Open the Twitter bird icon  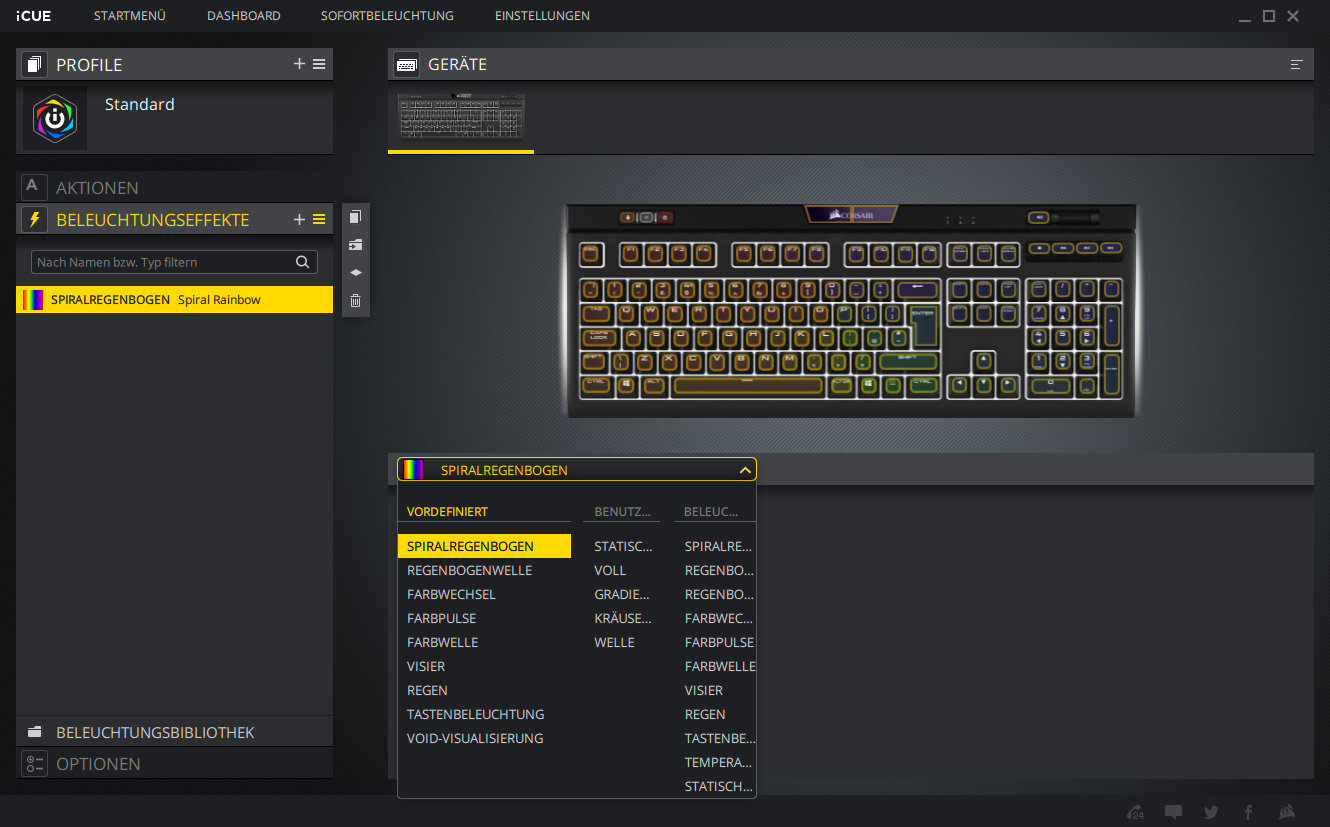tap(1211, 812)
